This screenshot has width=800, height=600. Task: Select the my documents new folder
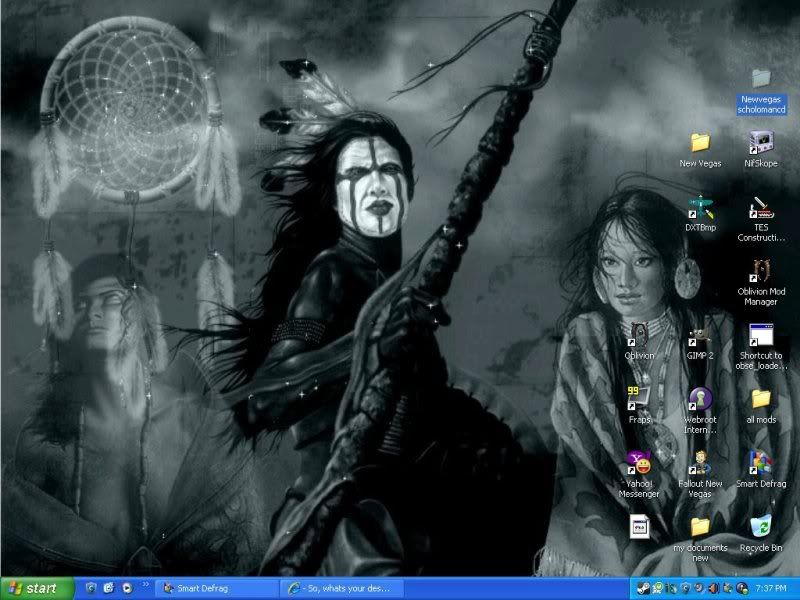click(700, 526)
